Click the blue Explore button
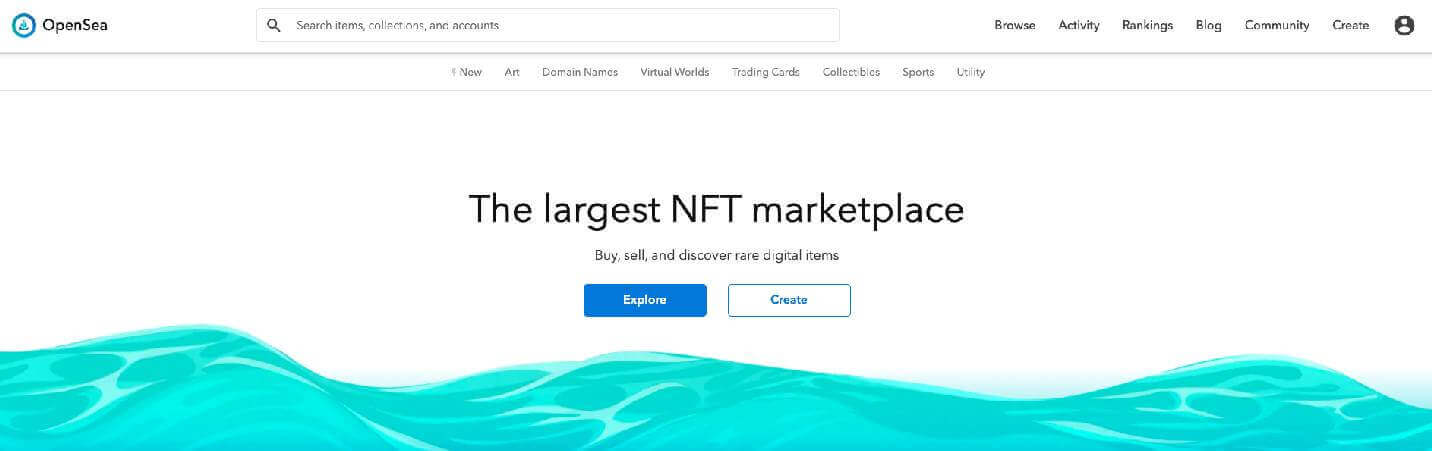 645,300
